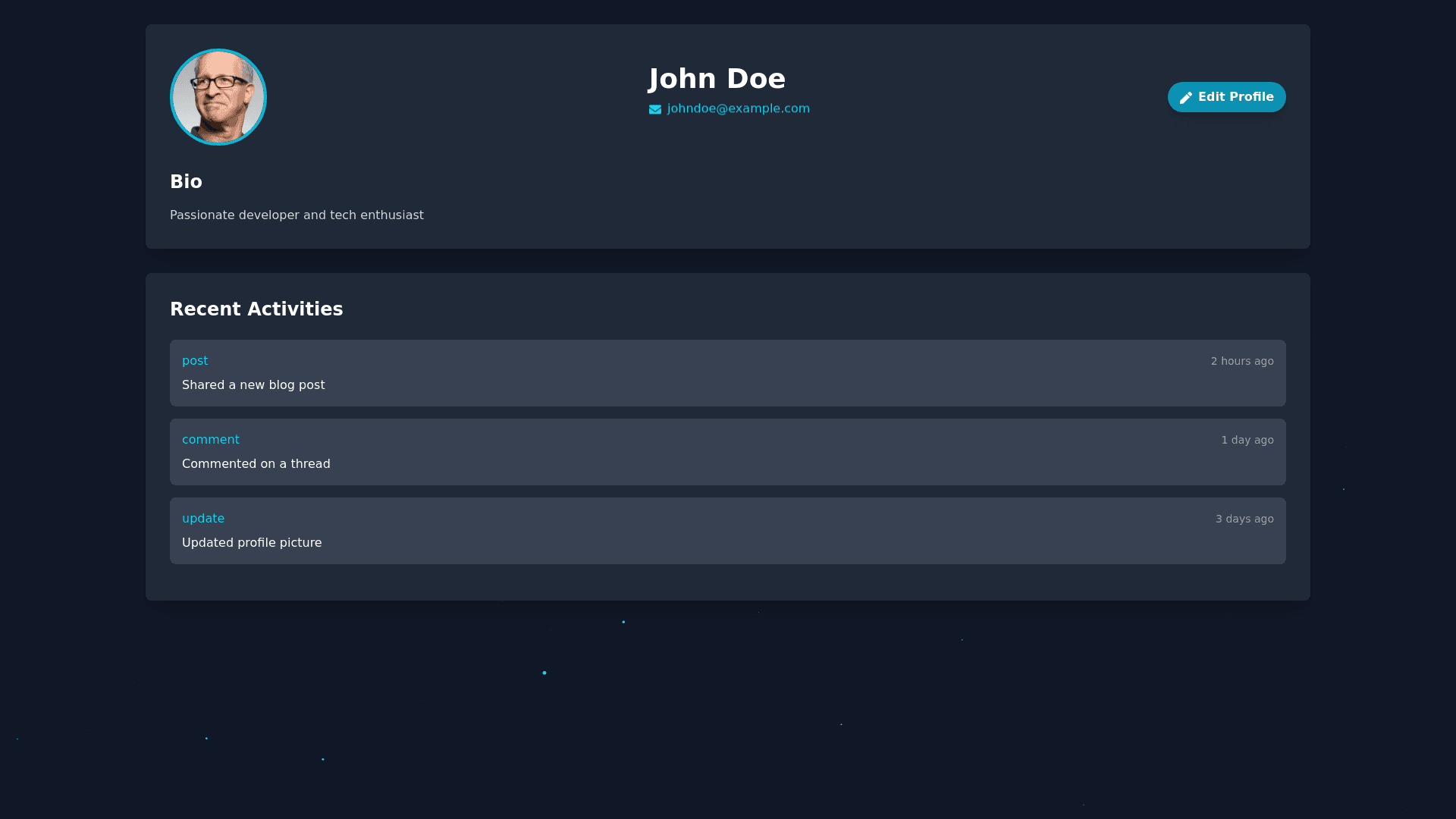Click the Bio section heading
1456x819 pixels.
pos(186,182)
